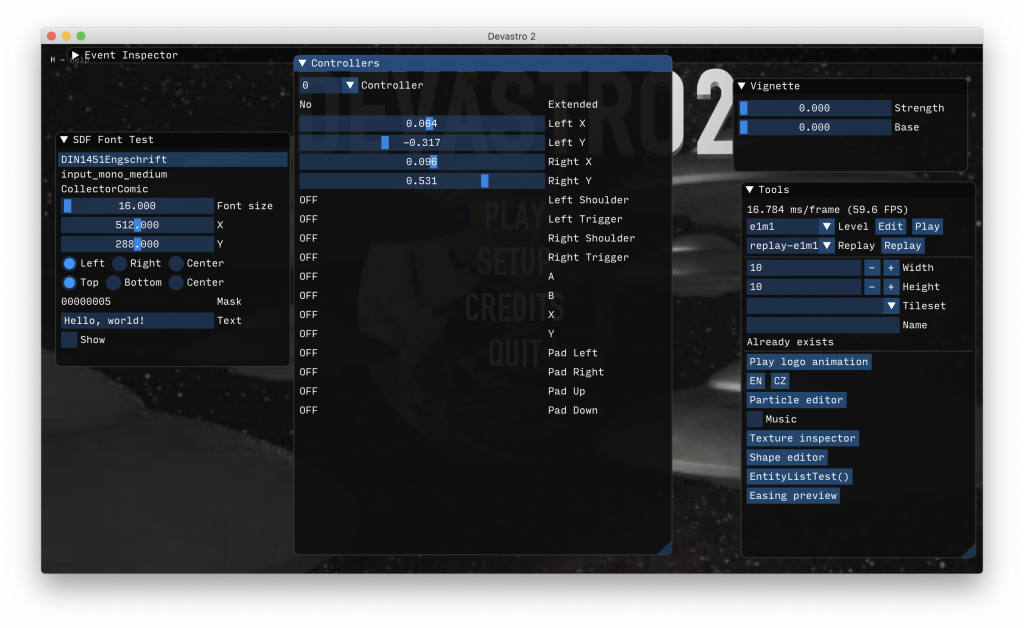Decrease Width with the minus button
Screen dimensions: 1024x628
(872, 268)
